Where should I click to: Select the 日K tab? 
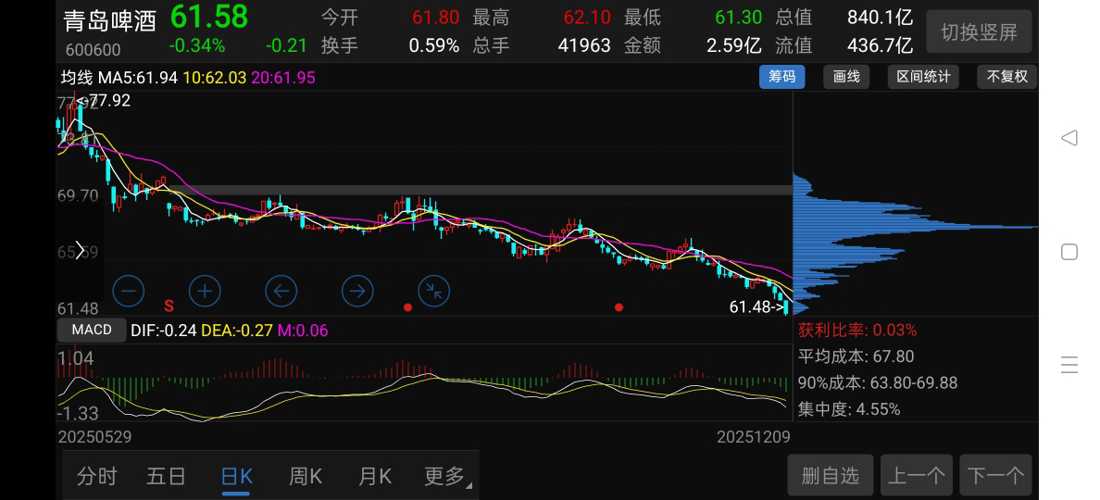pos(236,477)
